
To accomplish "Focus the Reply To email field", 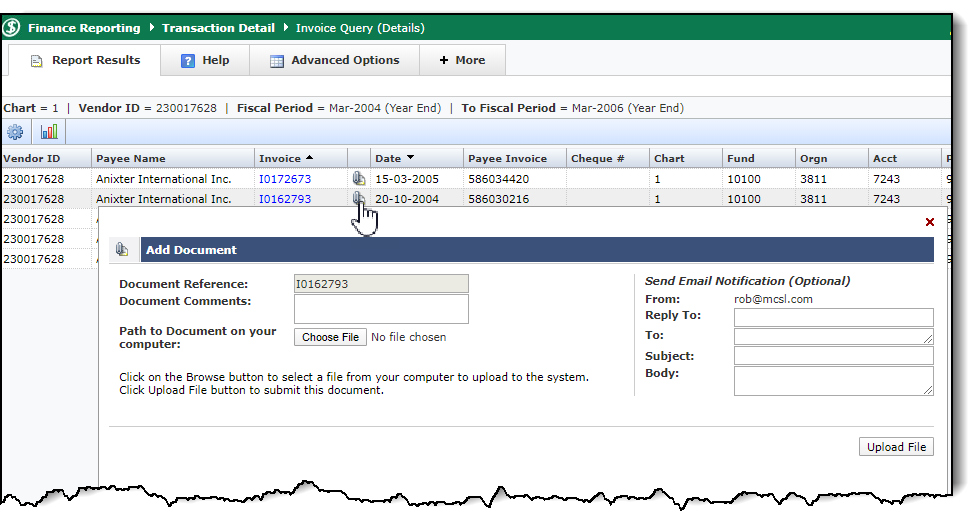I will tap(833, 317).
